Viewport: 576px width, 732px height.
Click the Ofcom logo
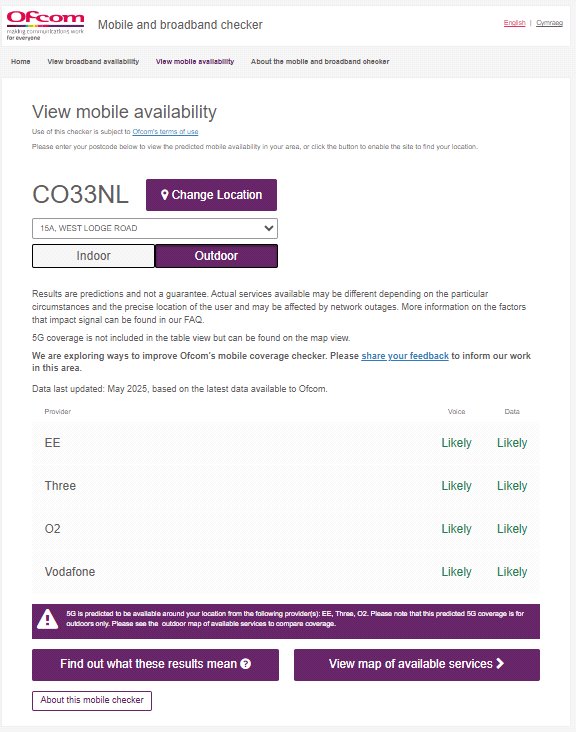point(45,26)
